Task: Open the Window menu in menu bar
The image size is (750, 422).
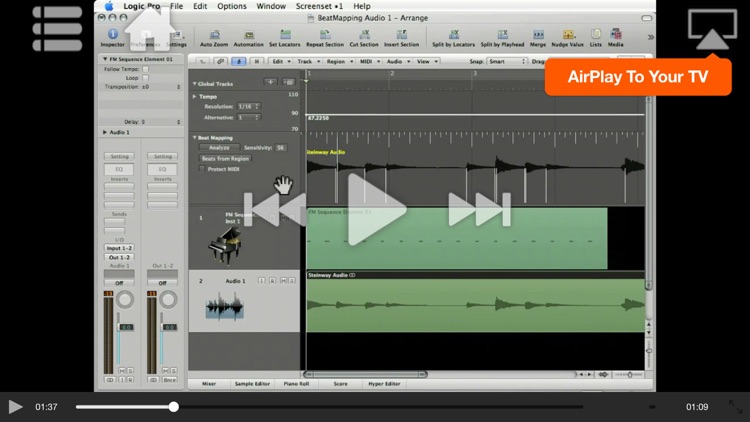Action: [271, 6]
